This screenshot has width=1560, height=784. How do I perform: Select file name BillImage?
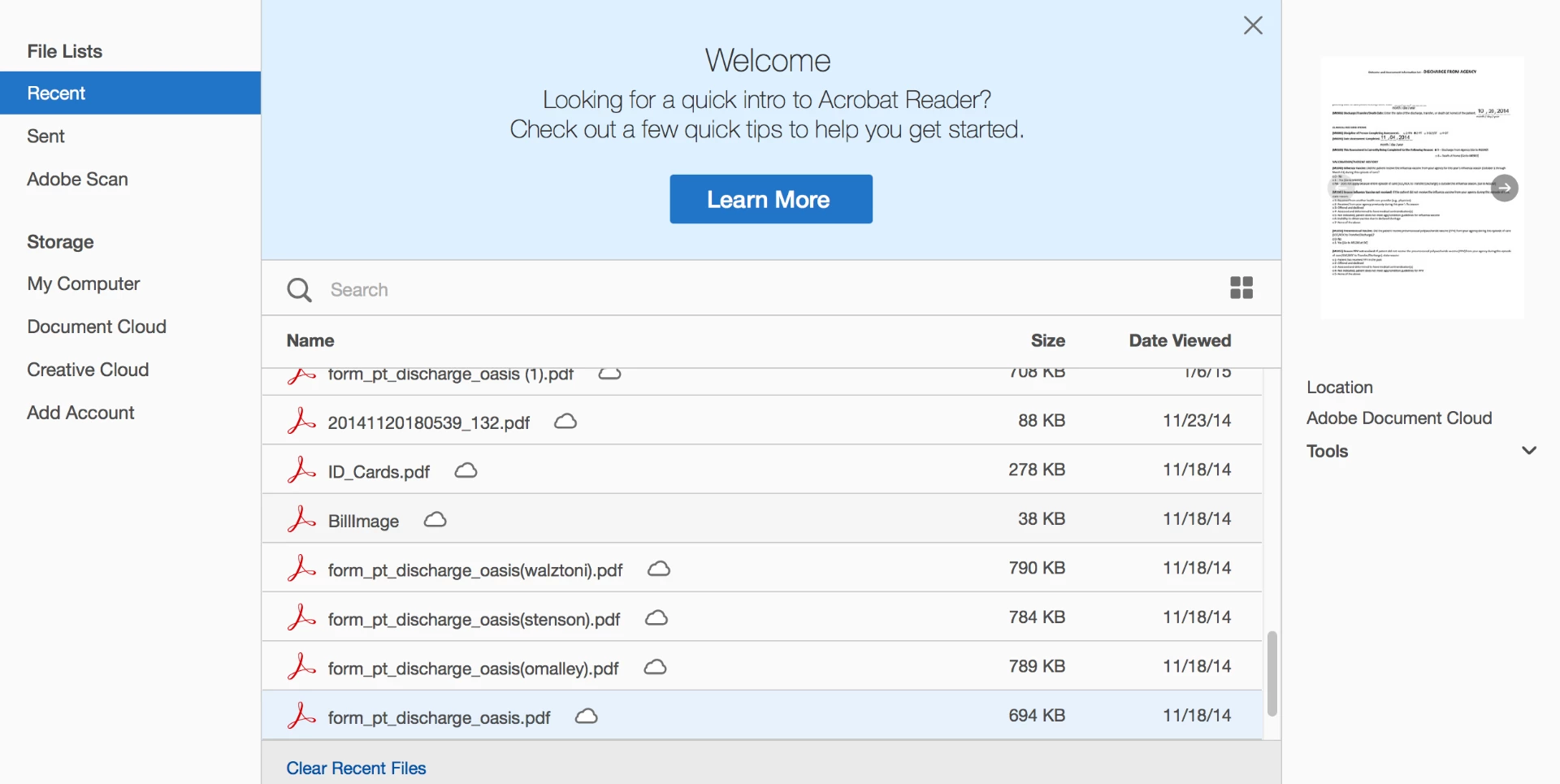click(363, 521)
